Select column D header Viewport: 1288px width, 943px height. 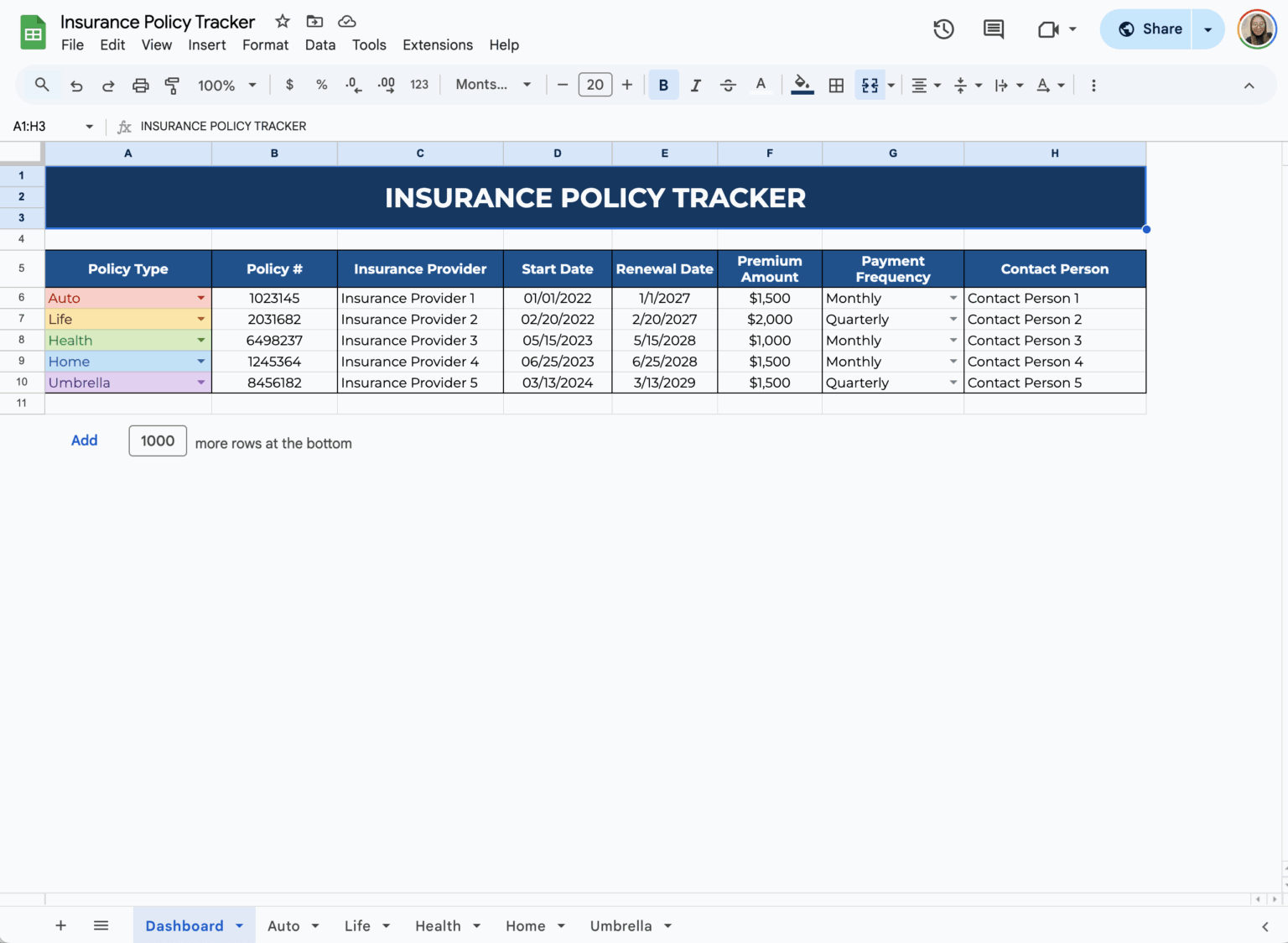558,154
